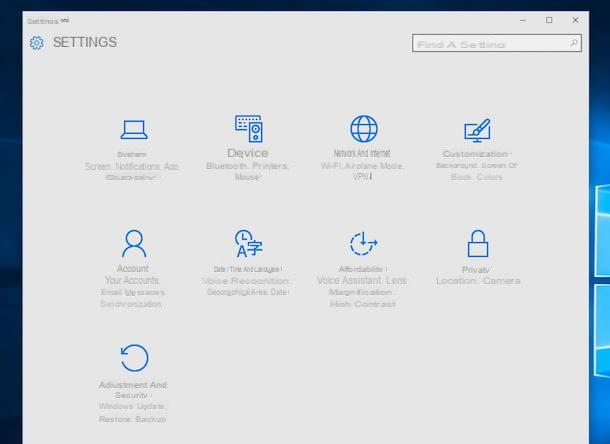Open the Date, Time and Language icon
610x444 pixels.
249,244
